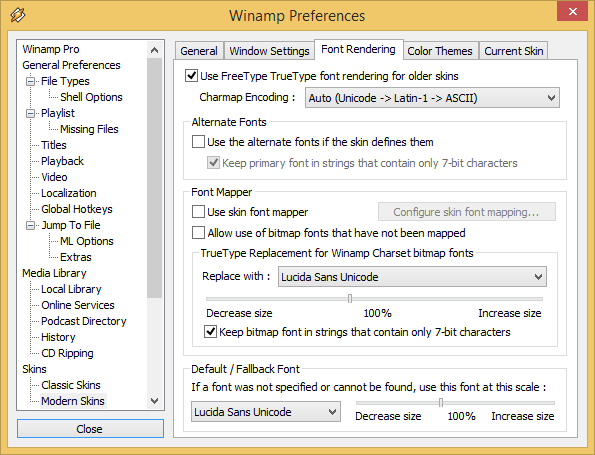Select the Font Rendering tab
595x455 pixels.
click(359, 49)
